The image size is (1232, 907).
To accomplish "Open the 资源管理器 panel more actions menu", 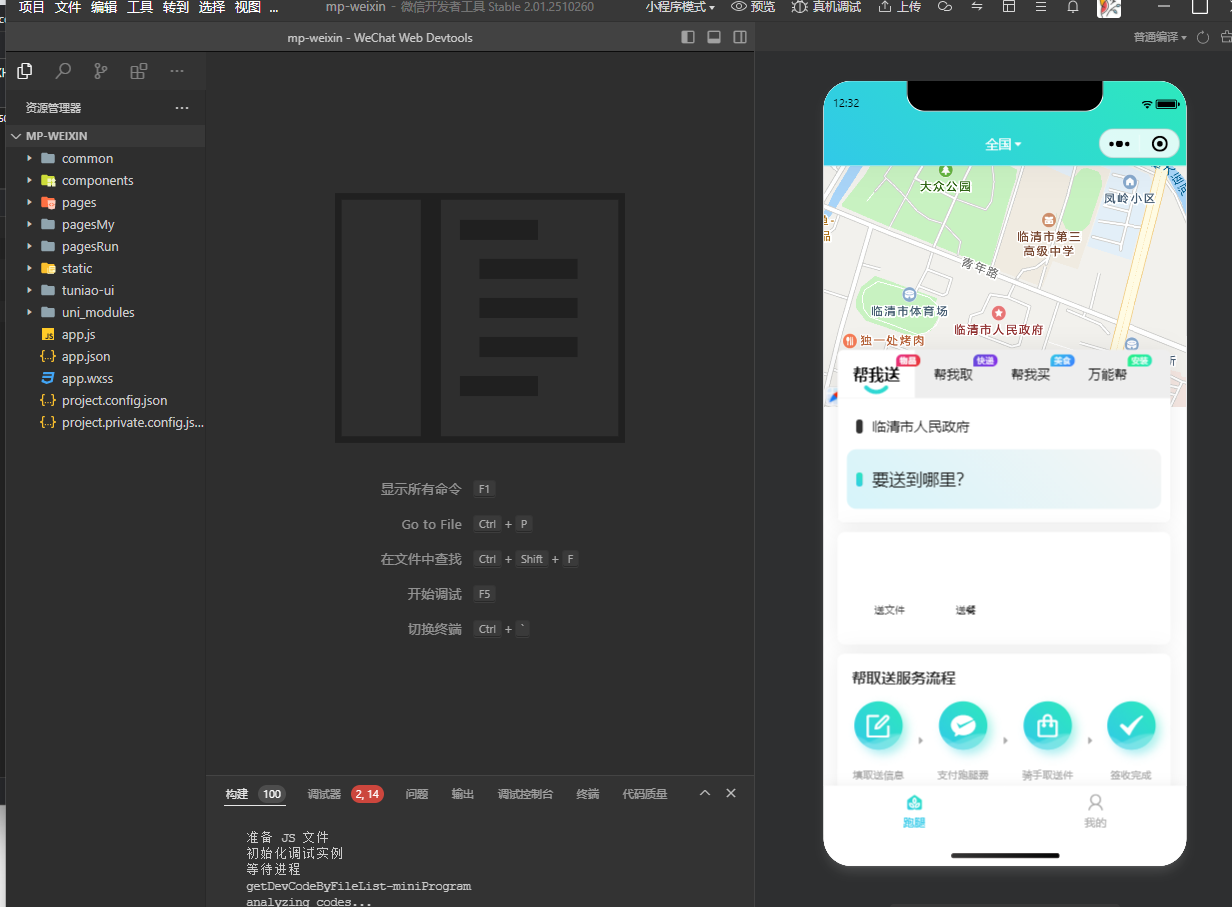I will coord(182,108).
